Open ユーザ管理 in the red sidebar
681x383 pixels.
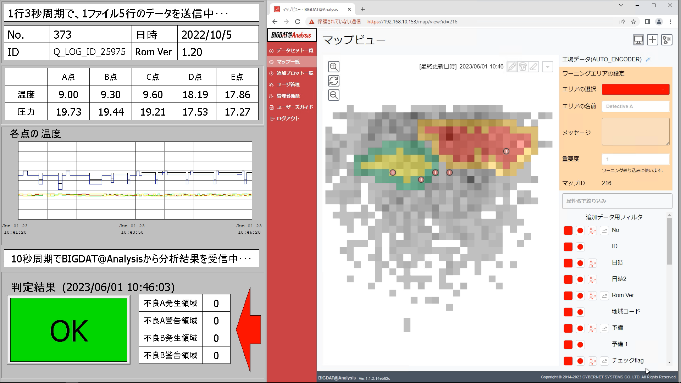291,85
